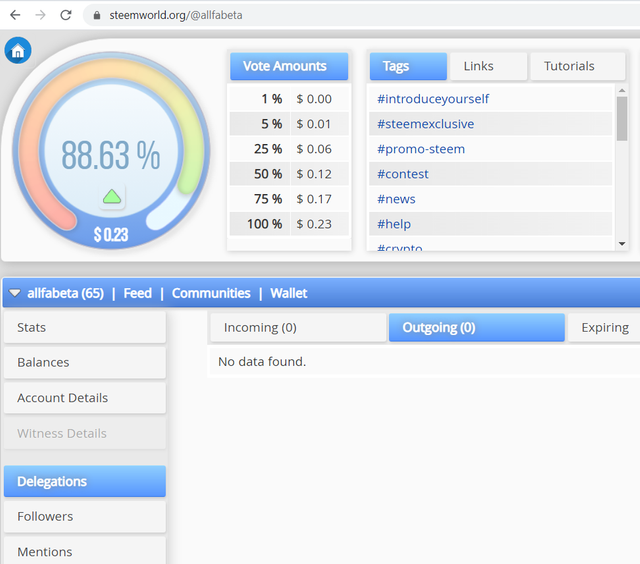Click the 'No data found.' message

click(262, 362)
